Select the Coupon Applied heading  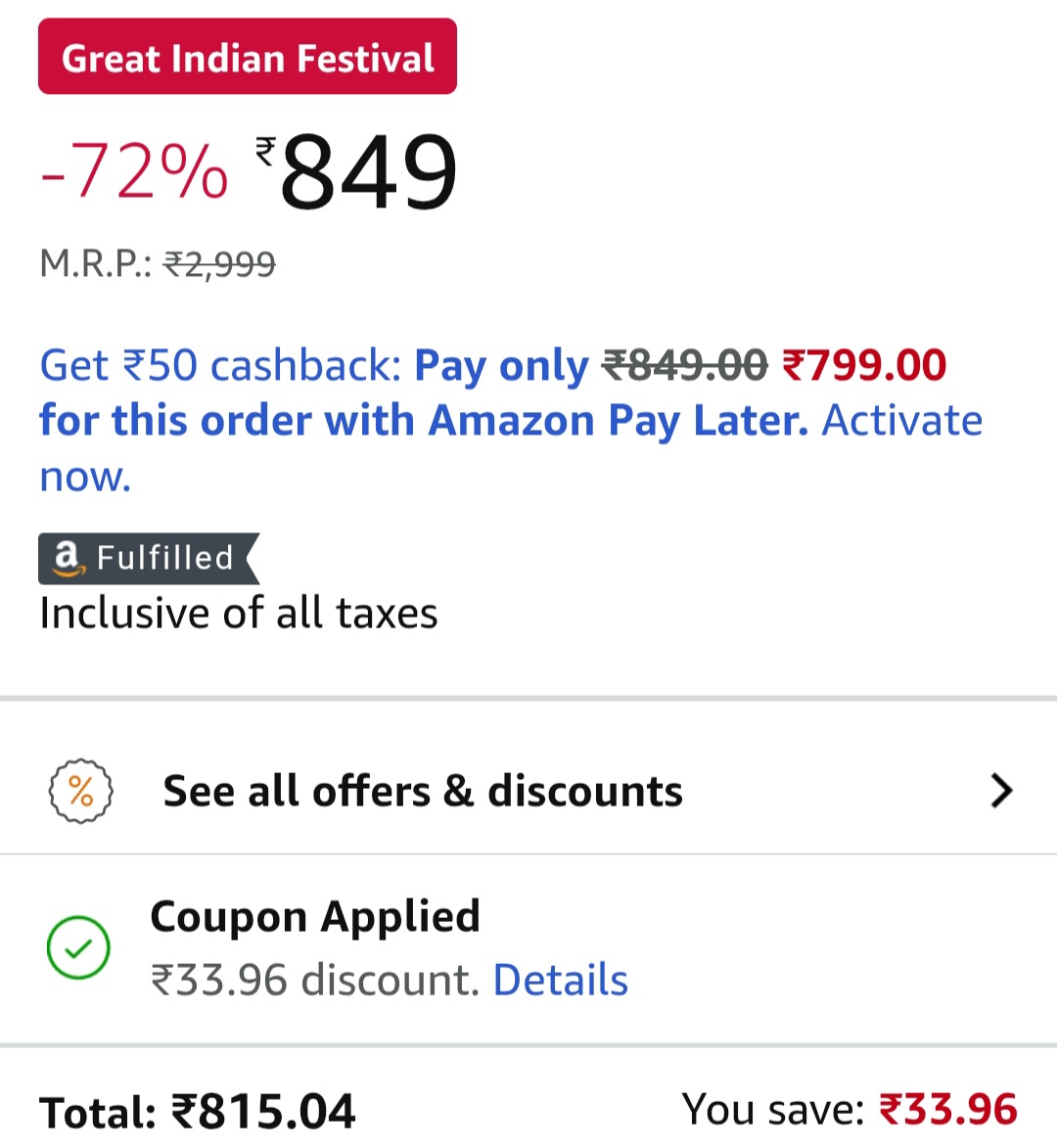tap(314, 917)
